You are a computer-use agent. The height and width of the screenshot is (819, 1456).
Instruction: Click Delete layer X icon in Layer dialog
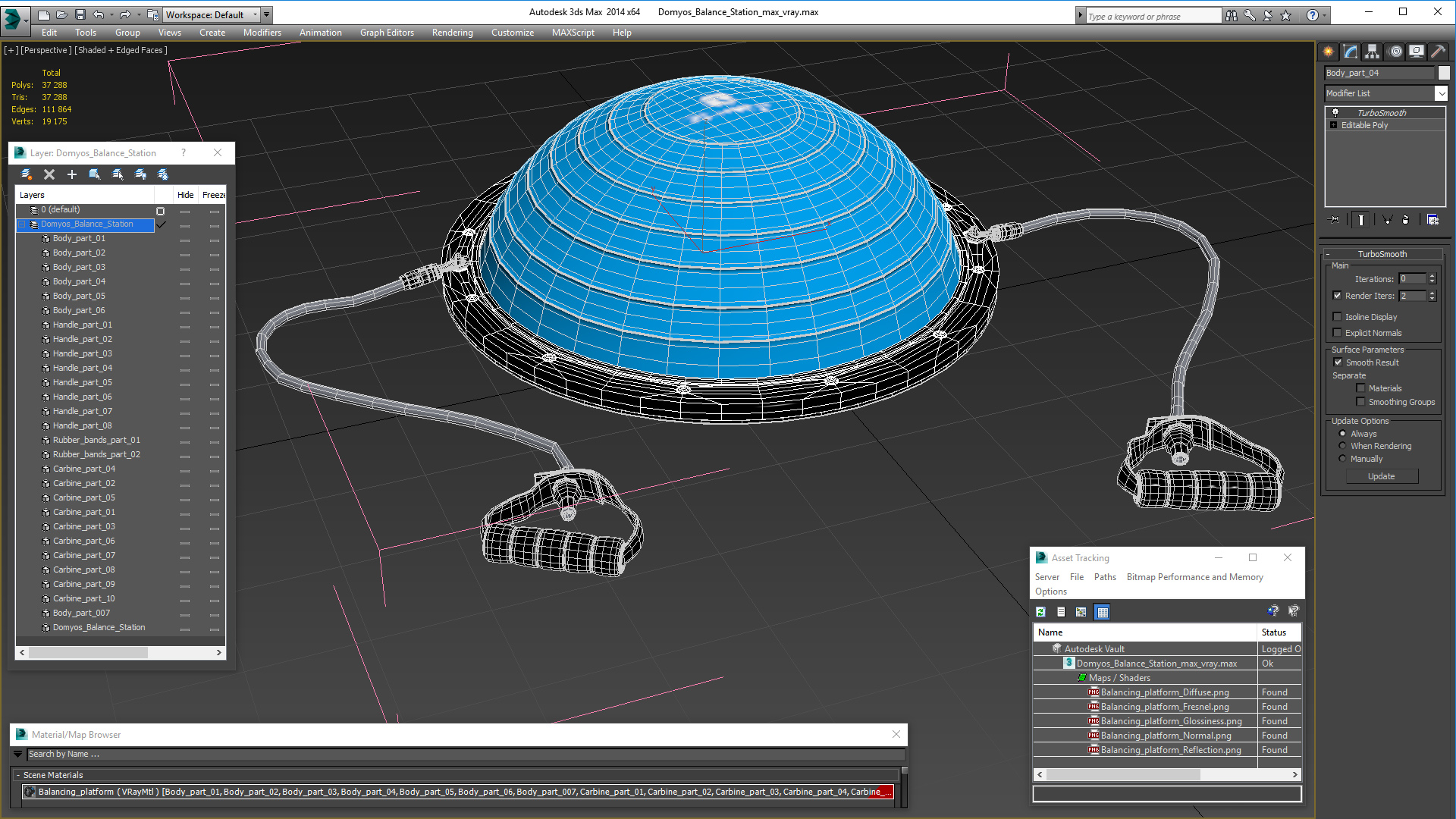click(x=49, y=174)
